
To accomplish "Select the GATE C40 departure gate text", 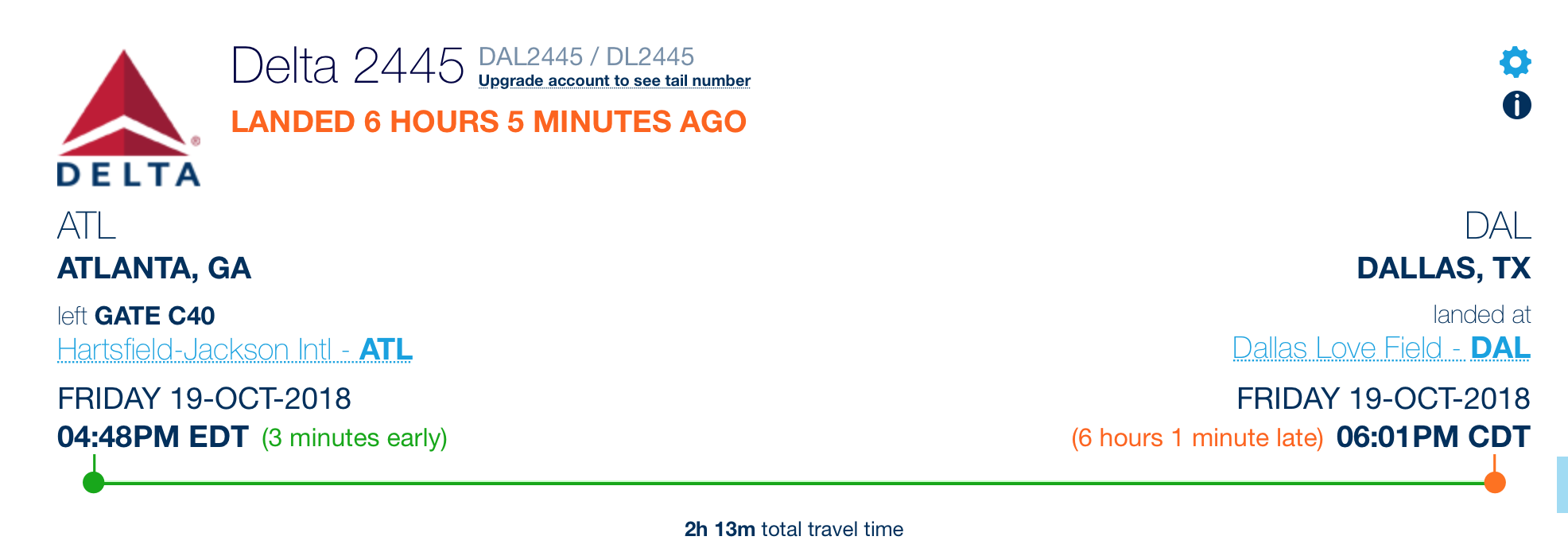I will (x=154, y=316).
